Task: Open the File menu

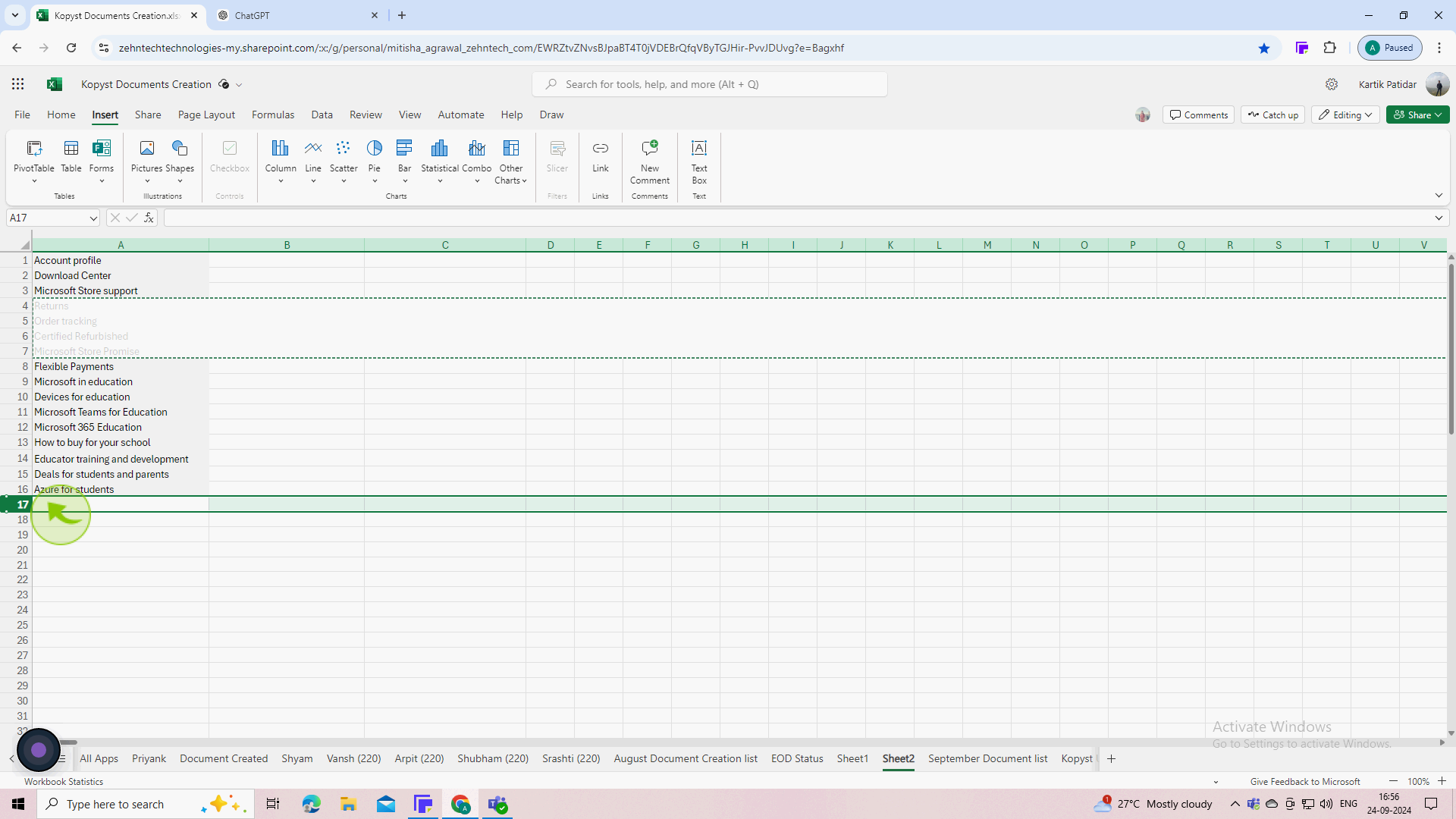Action: pyautogui.click(x=22, y=115)
